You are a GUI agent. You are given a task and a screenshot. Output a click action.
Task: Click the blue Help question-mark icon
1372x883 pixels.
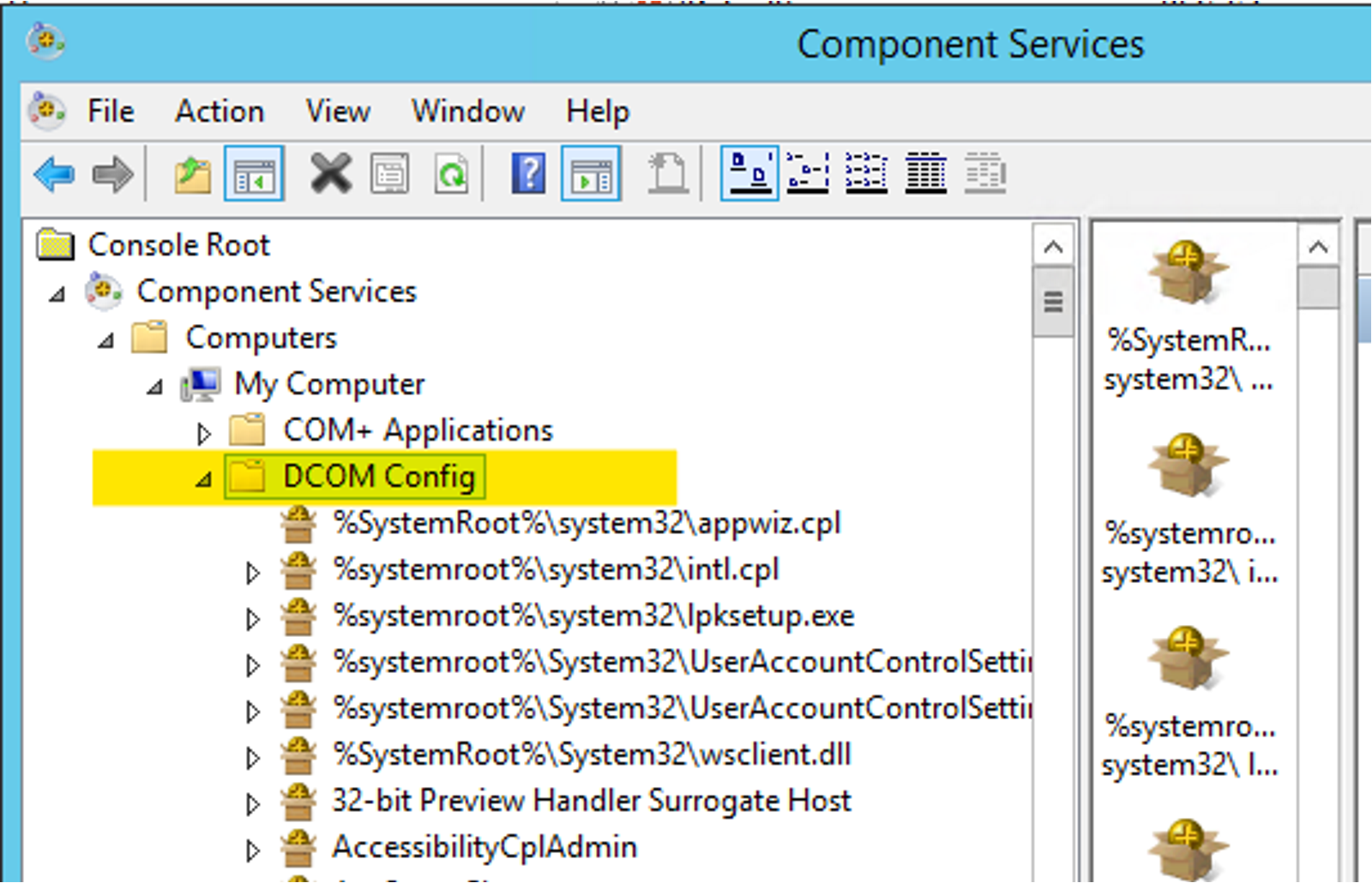(x=528, y=175)
